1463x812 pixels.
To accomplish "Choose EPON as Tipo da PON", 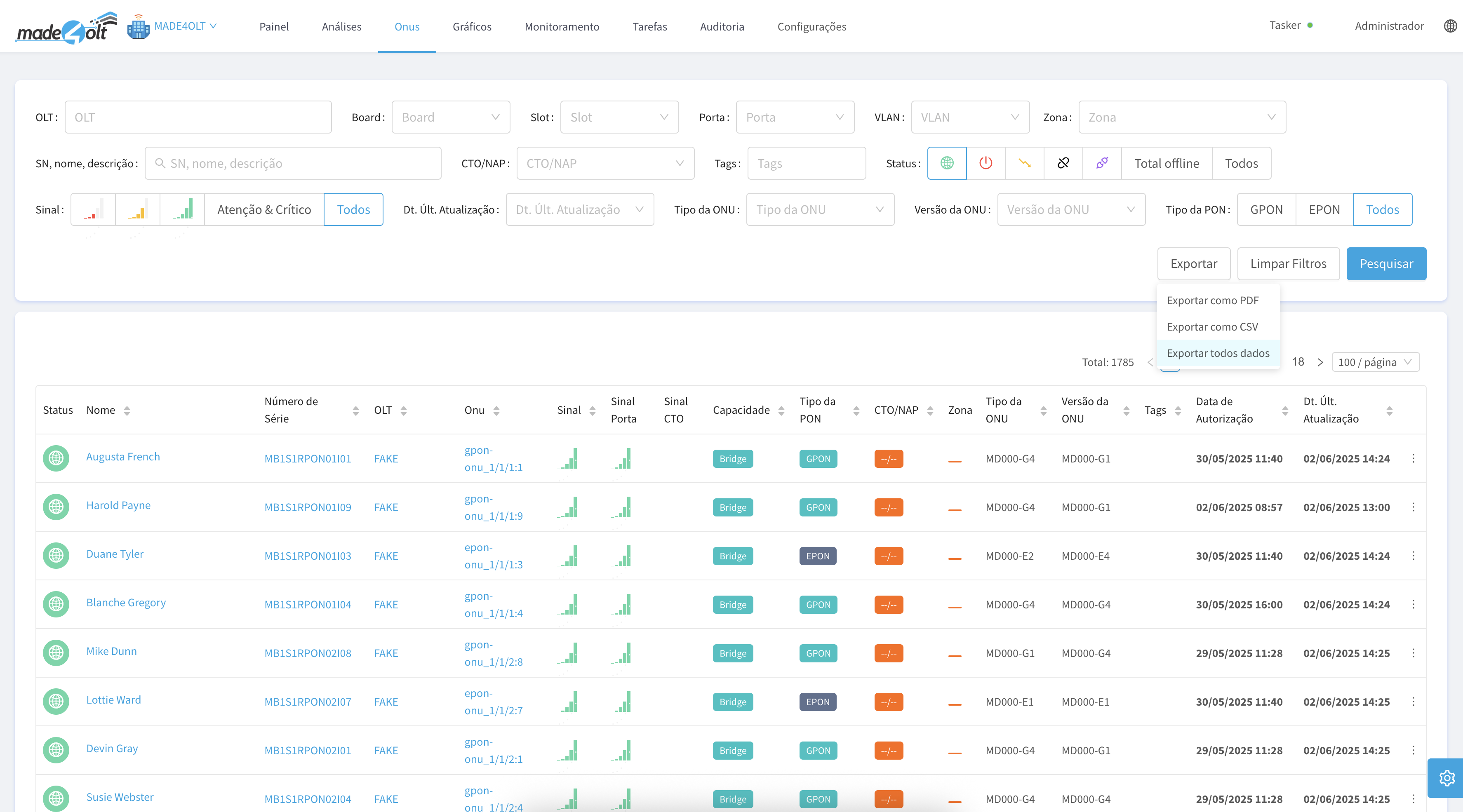I will pyautogui.click(x=1324, y=209).
